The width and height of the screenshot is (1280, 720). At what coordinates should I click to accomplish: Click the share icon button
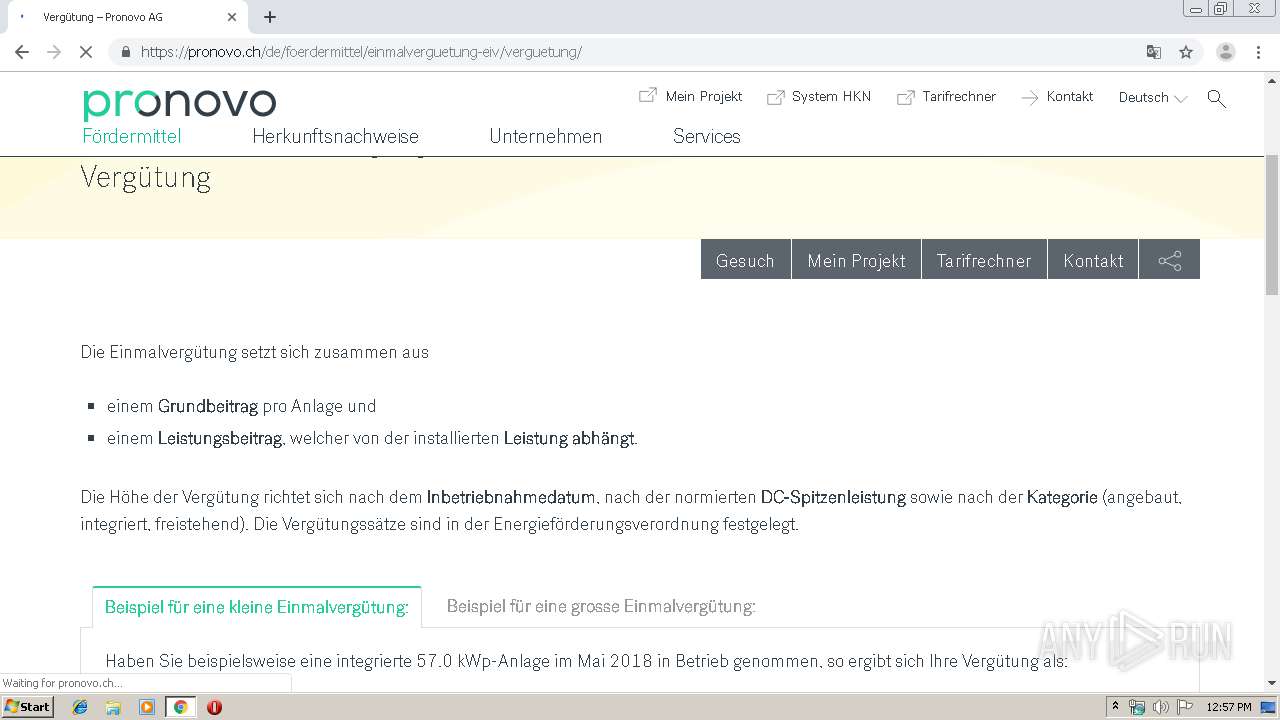pyautogui.click(x=1170, y=260)
